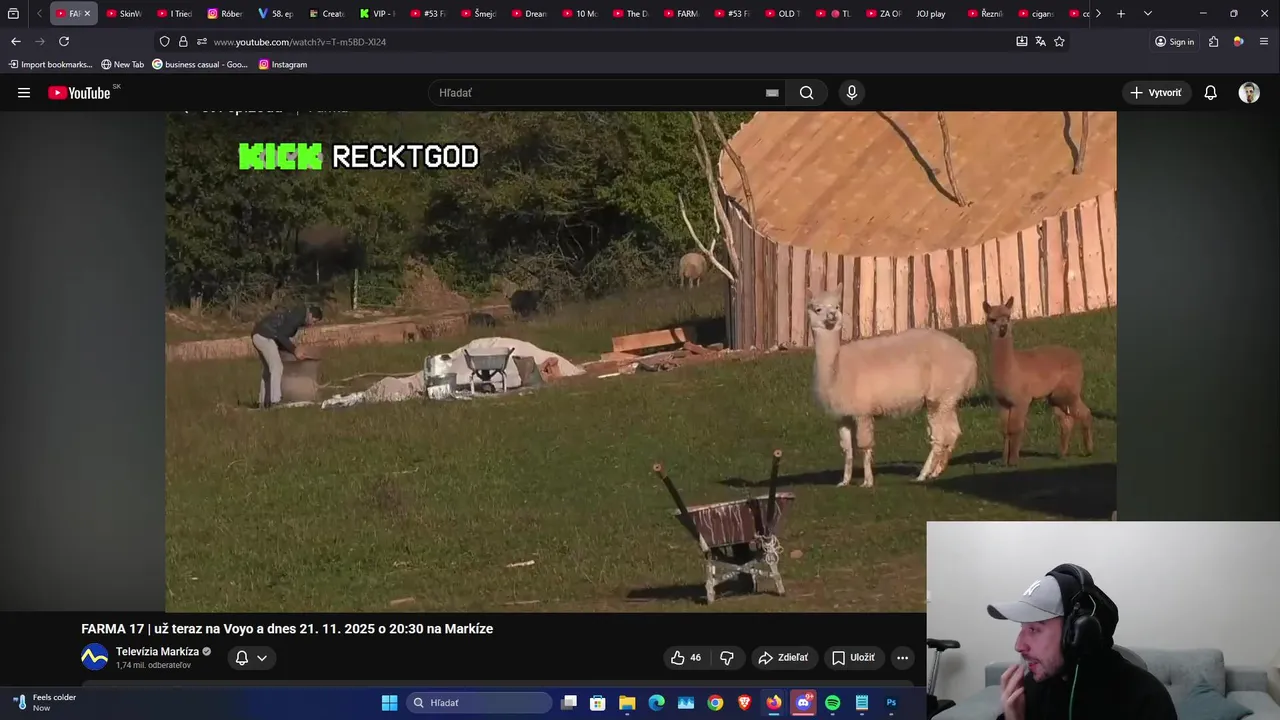Viewport: 1280px width, 720px height.
Task: Open a new browser tab with plus
Action: (1121, 13)
